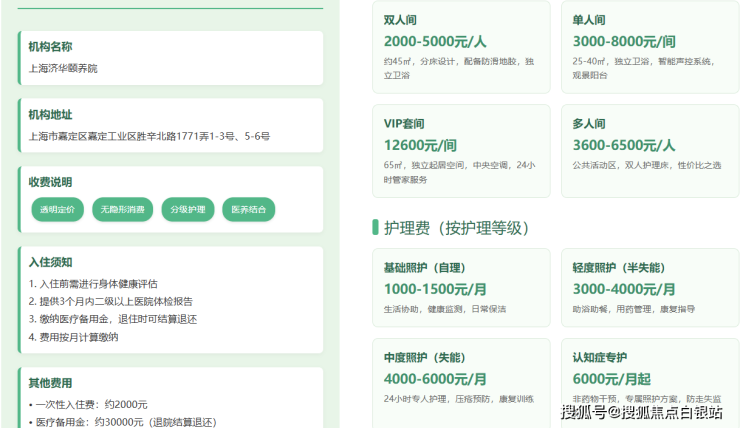Screen dimensions: 740x428
Task: Select rule 缴纳医疗备用金，退住时可结算退还
Action: [x=118, y=319]
